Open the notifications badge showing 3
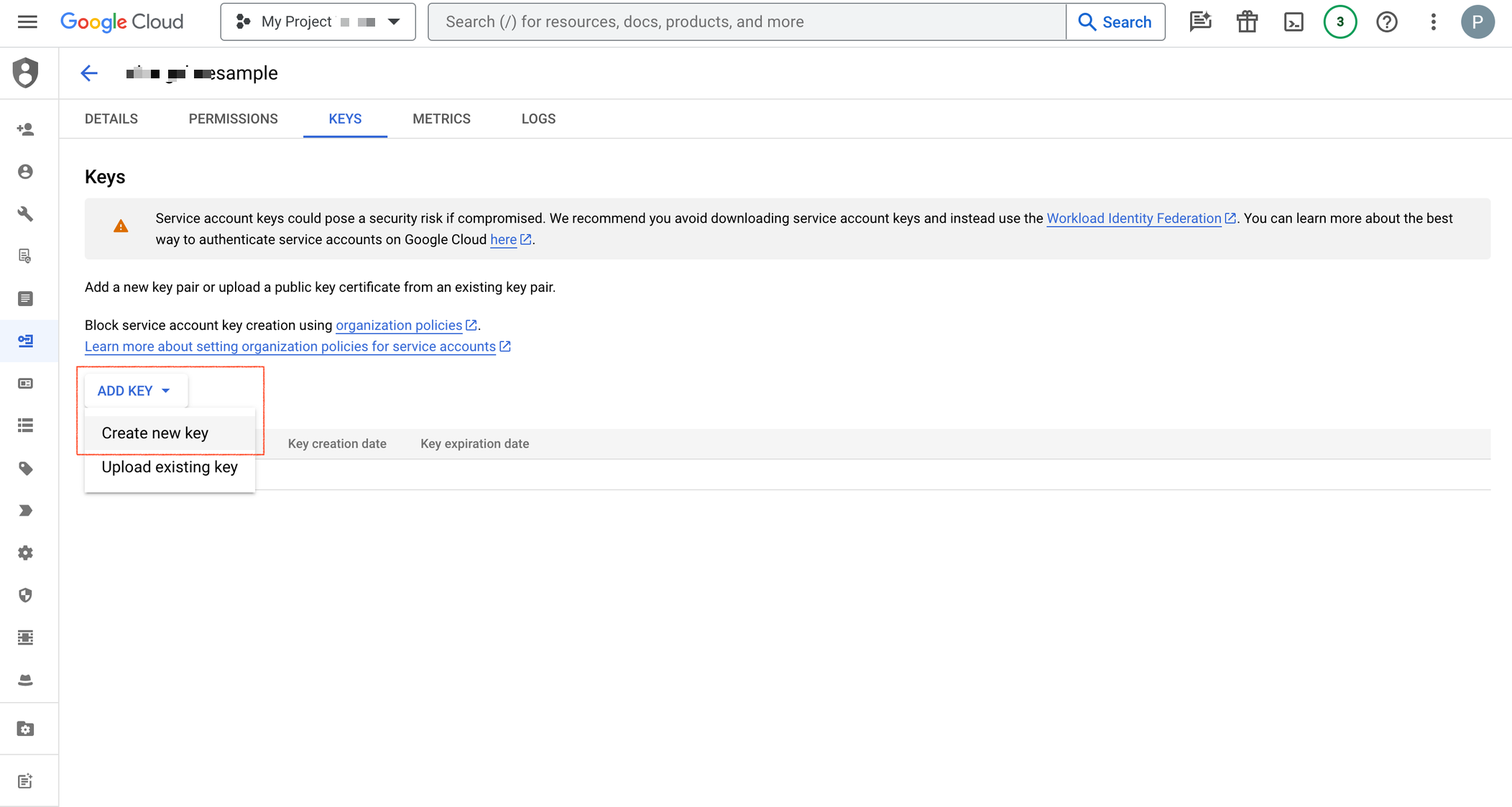This screenshot has height=807, width=1512. [x=1340, y=22]
